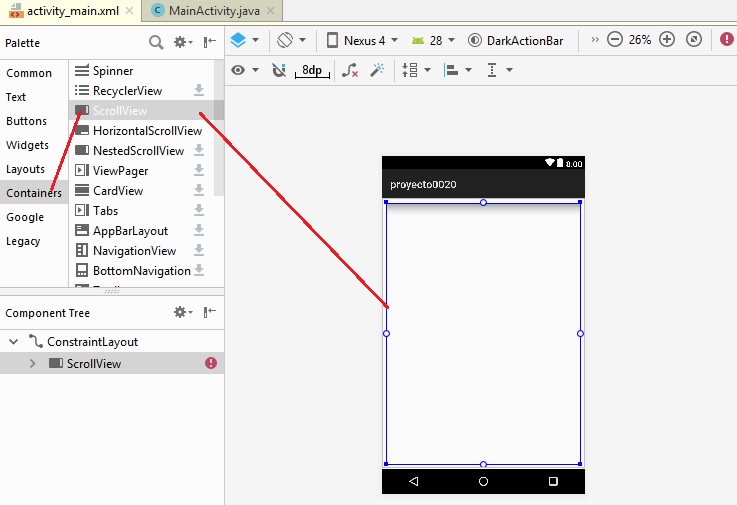Search the Palette with the magnifier icon
The image size is (737, 505).
(156, 42)
